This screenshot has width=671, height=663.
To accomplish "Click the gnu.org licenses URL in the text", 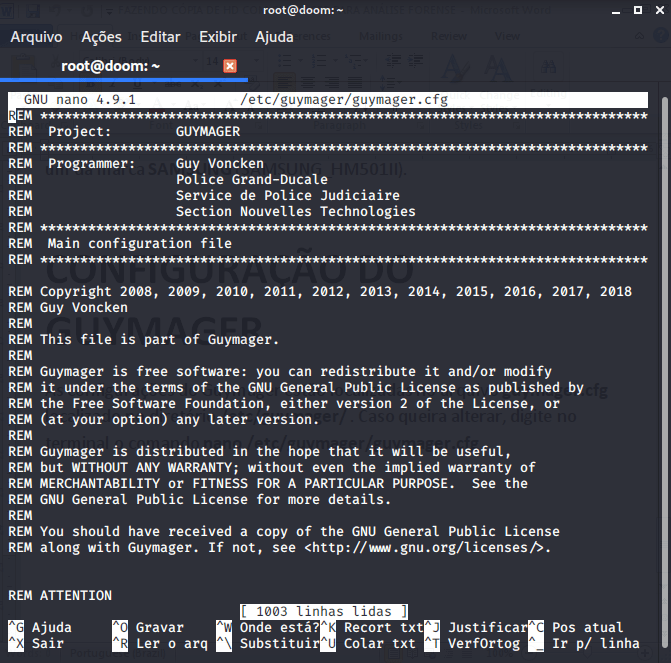I will pyautogui.click(x=427, y=548).
